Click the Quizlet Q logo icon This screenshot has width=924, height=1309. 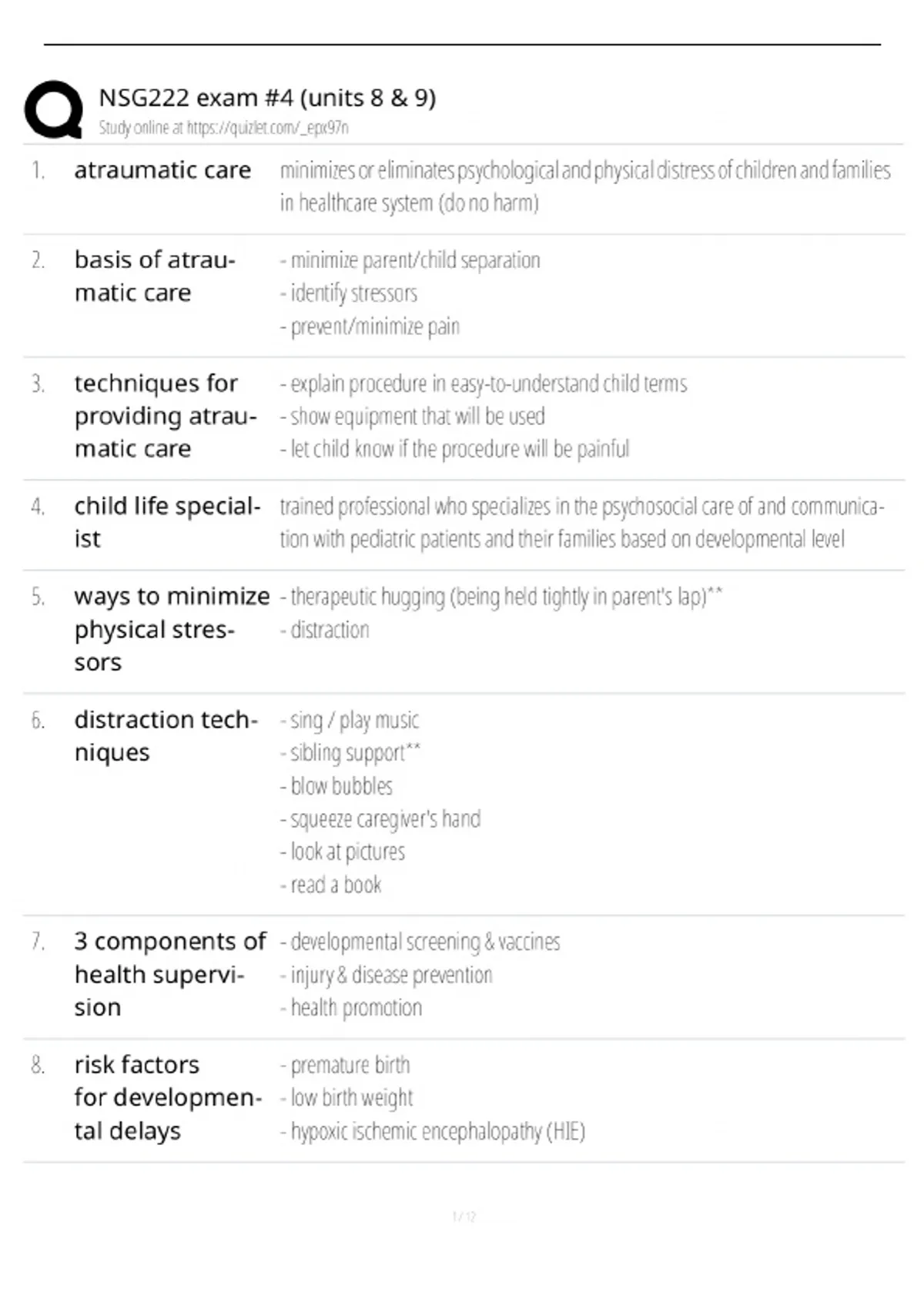pyautogui.click(x=54, y=109)
